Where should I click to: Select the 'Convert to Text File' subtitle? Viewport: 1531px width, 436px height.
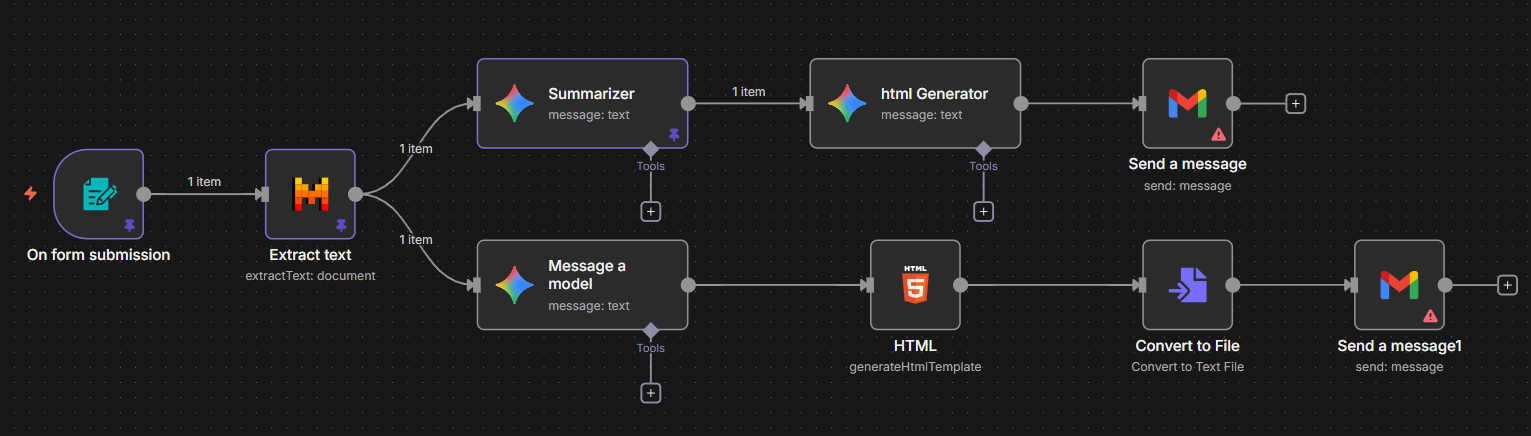tap(1187, 366)
